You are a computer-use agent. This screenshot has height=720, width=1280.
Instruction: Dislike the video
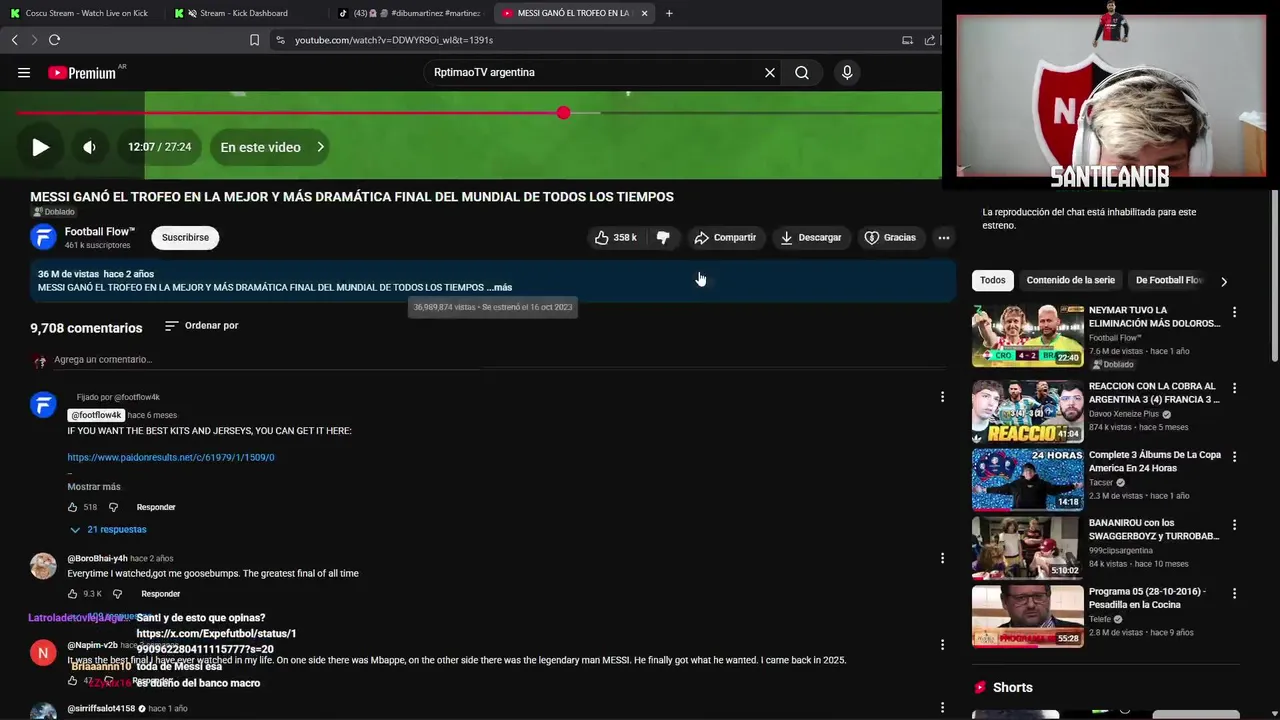click(x=663, y=237)
